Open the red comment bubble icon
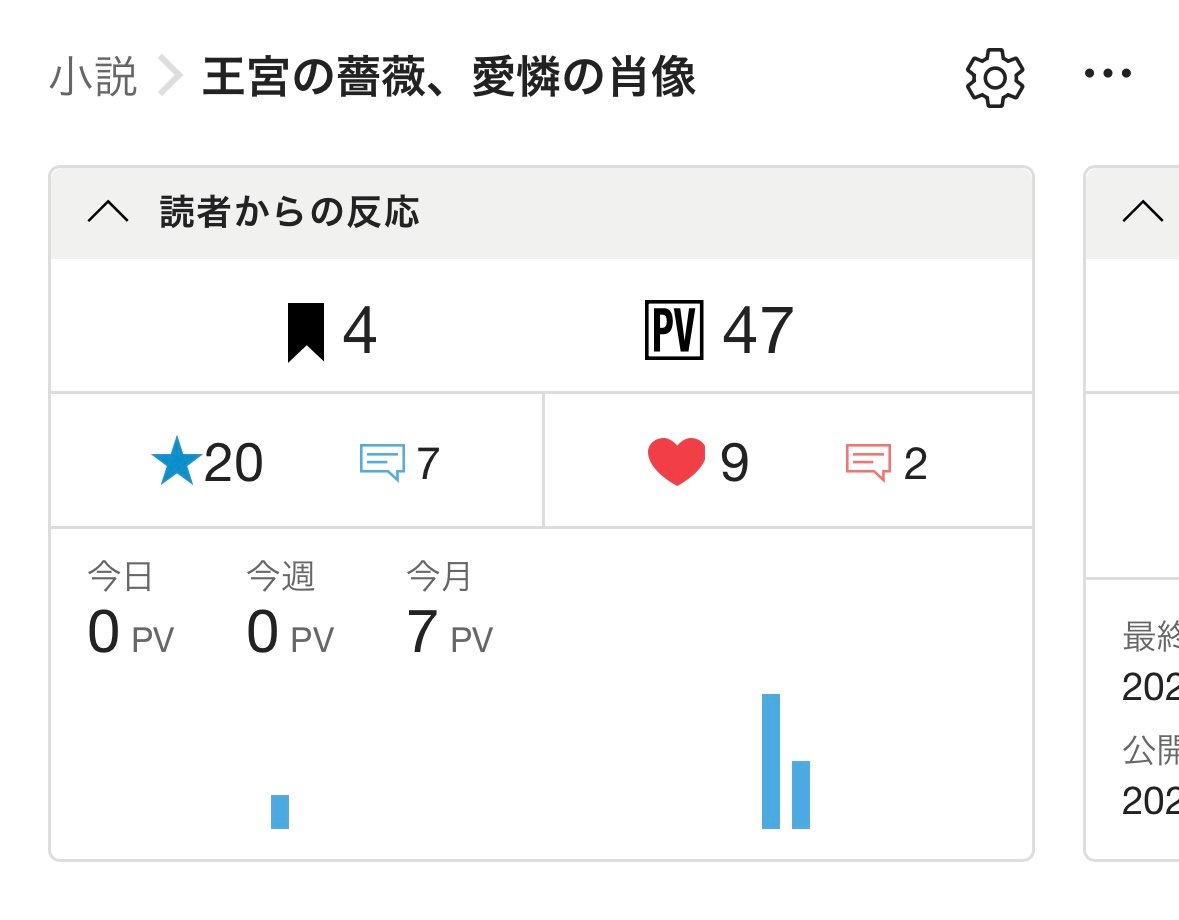This screenshot has width=1179, height=920. click(867, 463)
